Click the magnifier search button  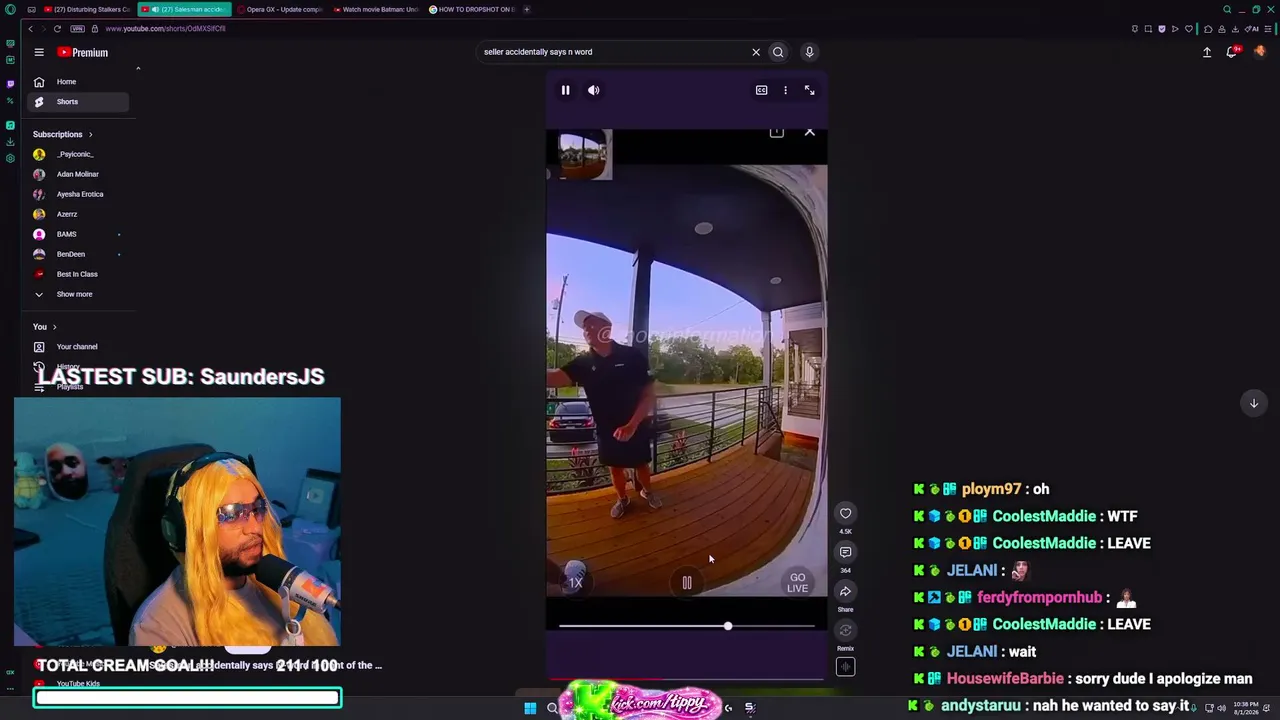point(778,52)
